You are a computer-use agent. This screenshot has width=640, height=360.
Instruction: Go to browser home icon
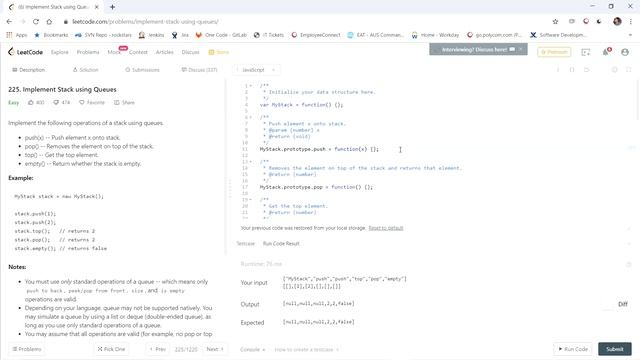pyautogui.click(x=49, y=21)
